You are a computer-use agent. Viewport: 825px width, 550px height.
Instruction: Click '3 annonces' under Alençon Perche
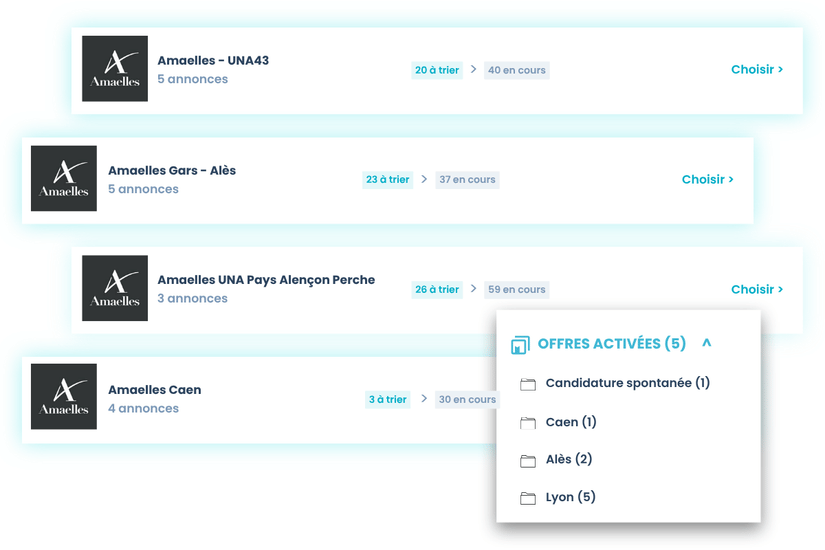click(193, 298)
